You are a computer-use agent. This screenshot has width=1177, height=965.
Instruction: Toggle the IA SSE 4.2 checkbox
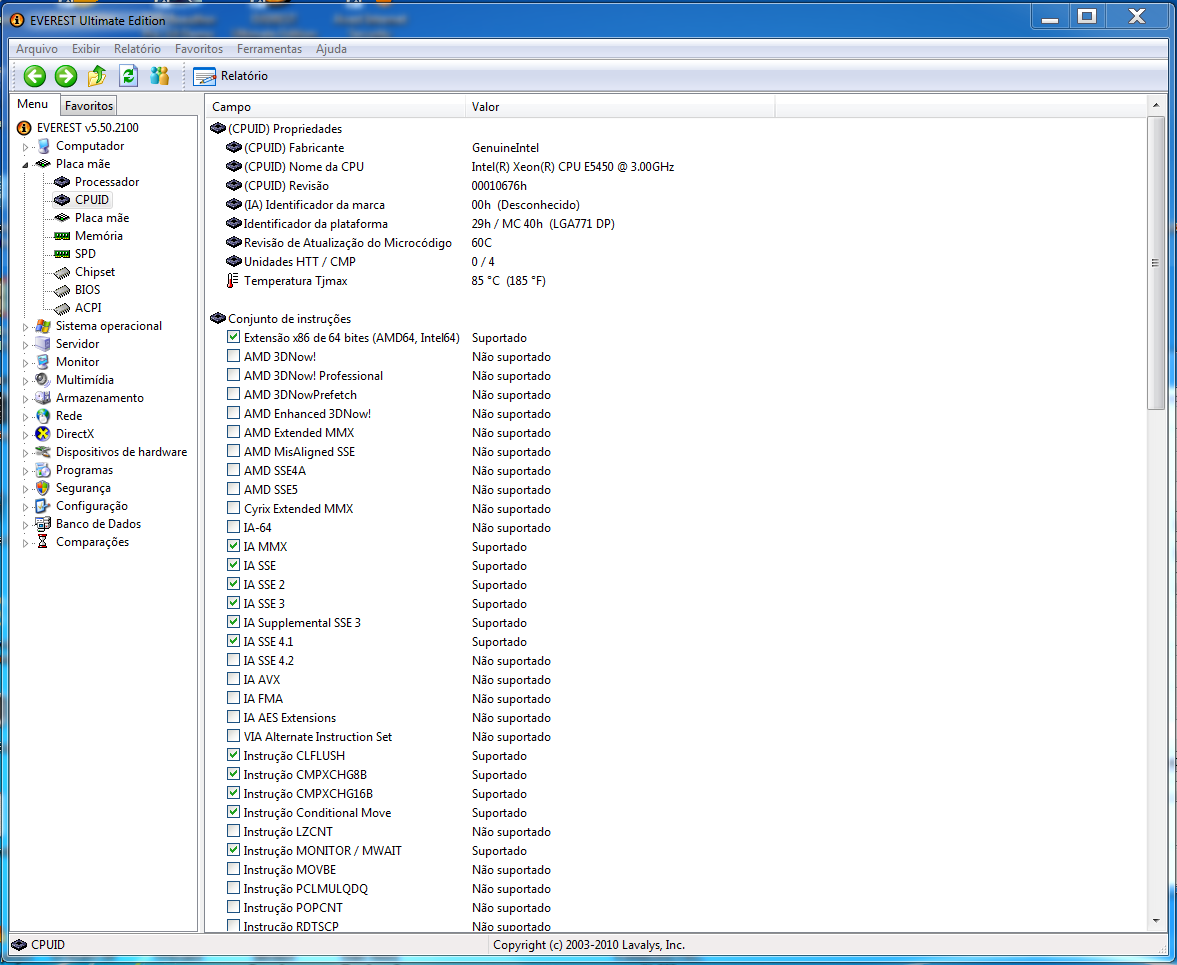[x=233, y=660]
